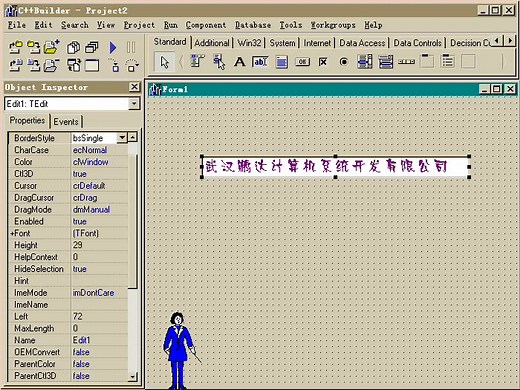
Task: Switch to the System palette tab
Action: coord(282,43)
